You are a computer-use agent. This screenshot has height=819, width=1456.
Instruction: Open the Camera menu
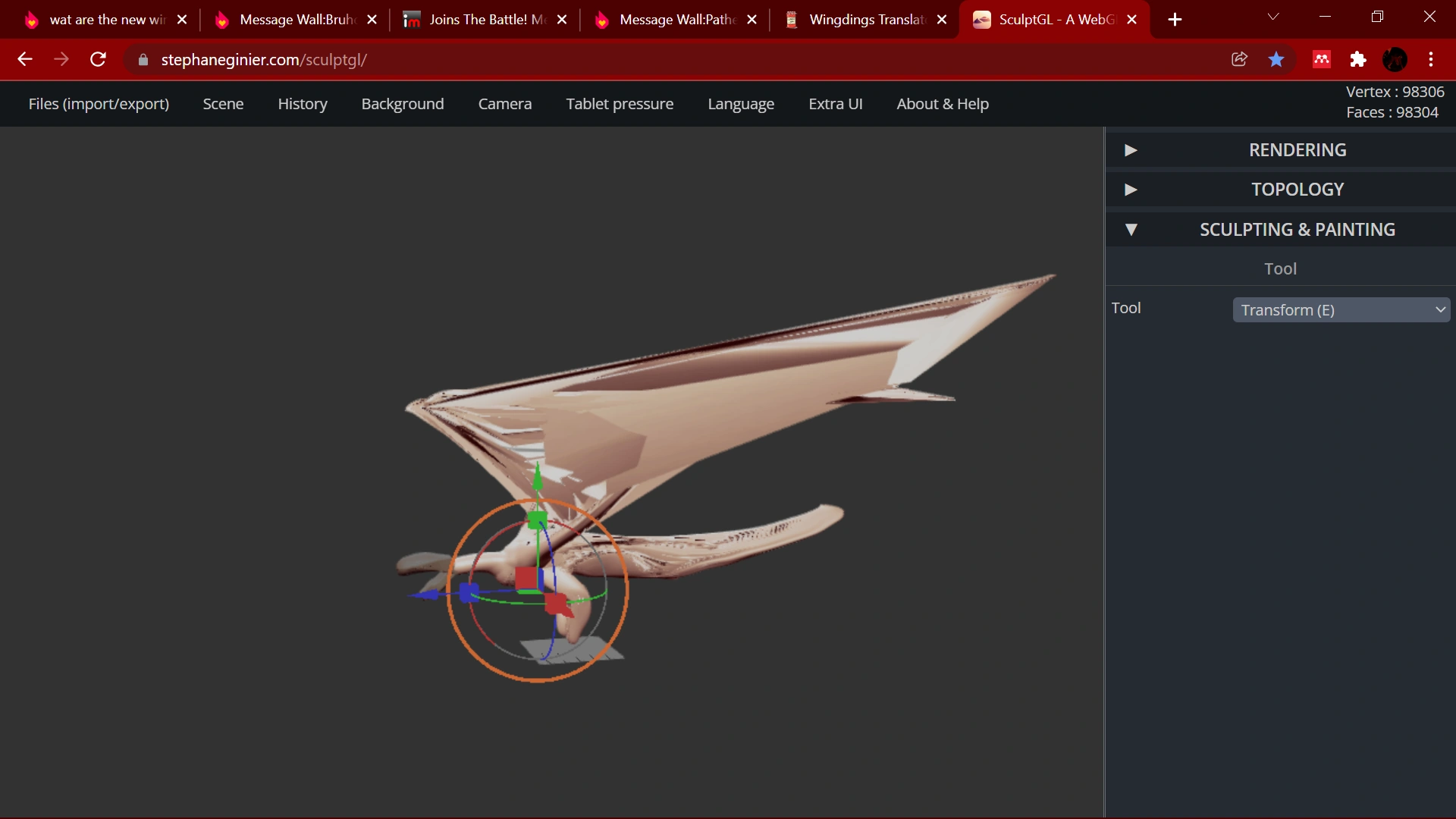(x=504, y=104)
